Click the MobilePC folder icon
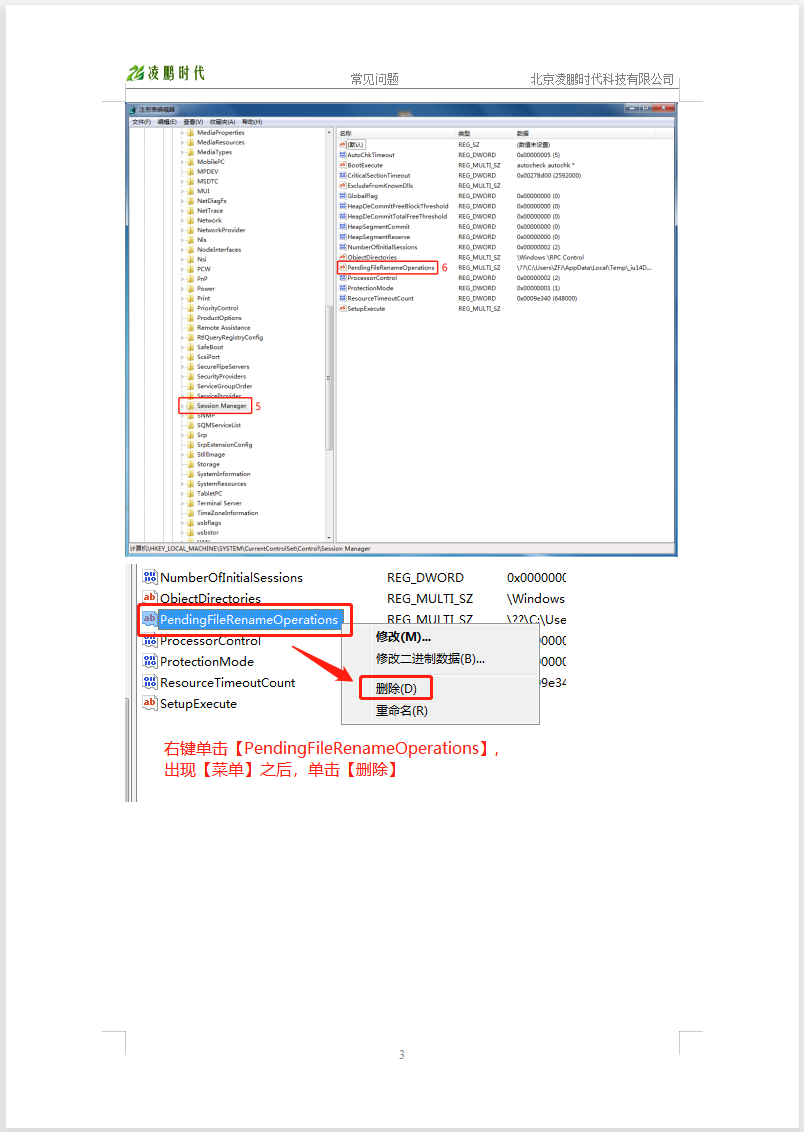804x1132 pixels. pos(191,162)
